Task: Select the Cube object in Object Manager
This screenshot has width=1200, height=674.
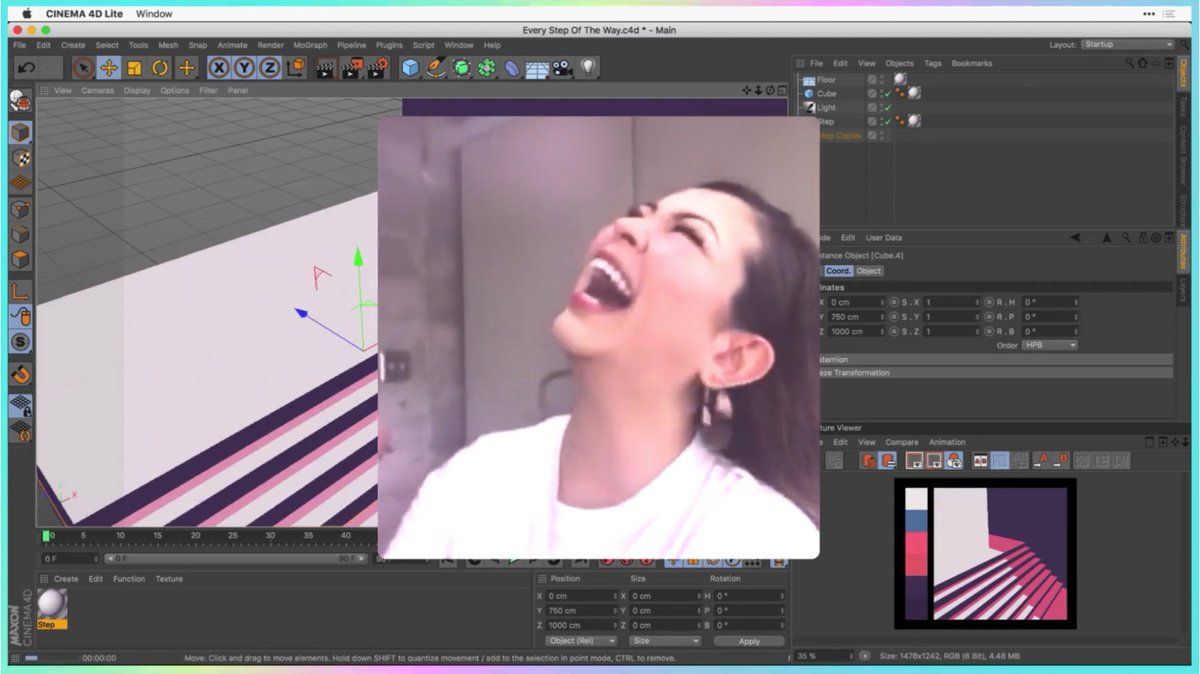Action: (826, 94)
